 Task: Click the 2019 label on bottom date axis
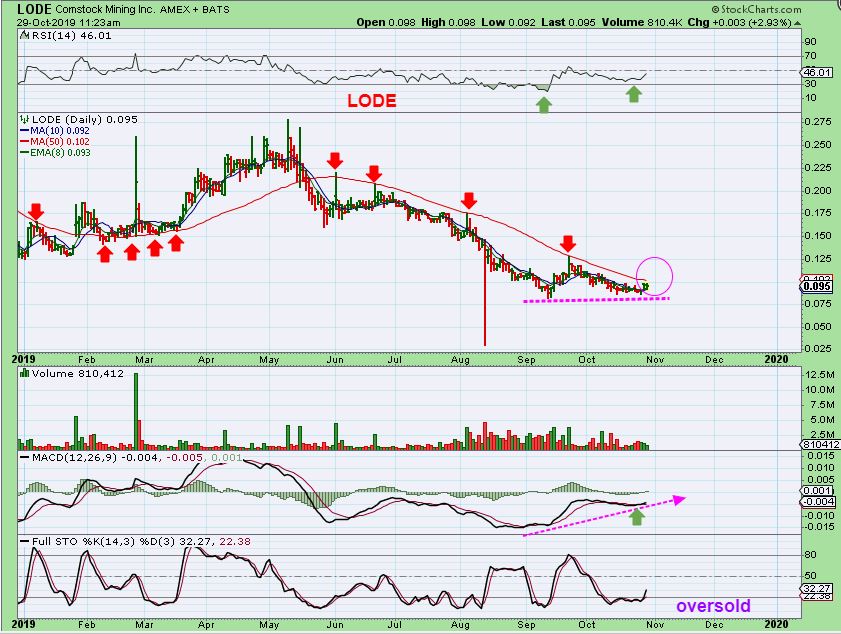pyautogui.click(x=23, y=624)
